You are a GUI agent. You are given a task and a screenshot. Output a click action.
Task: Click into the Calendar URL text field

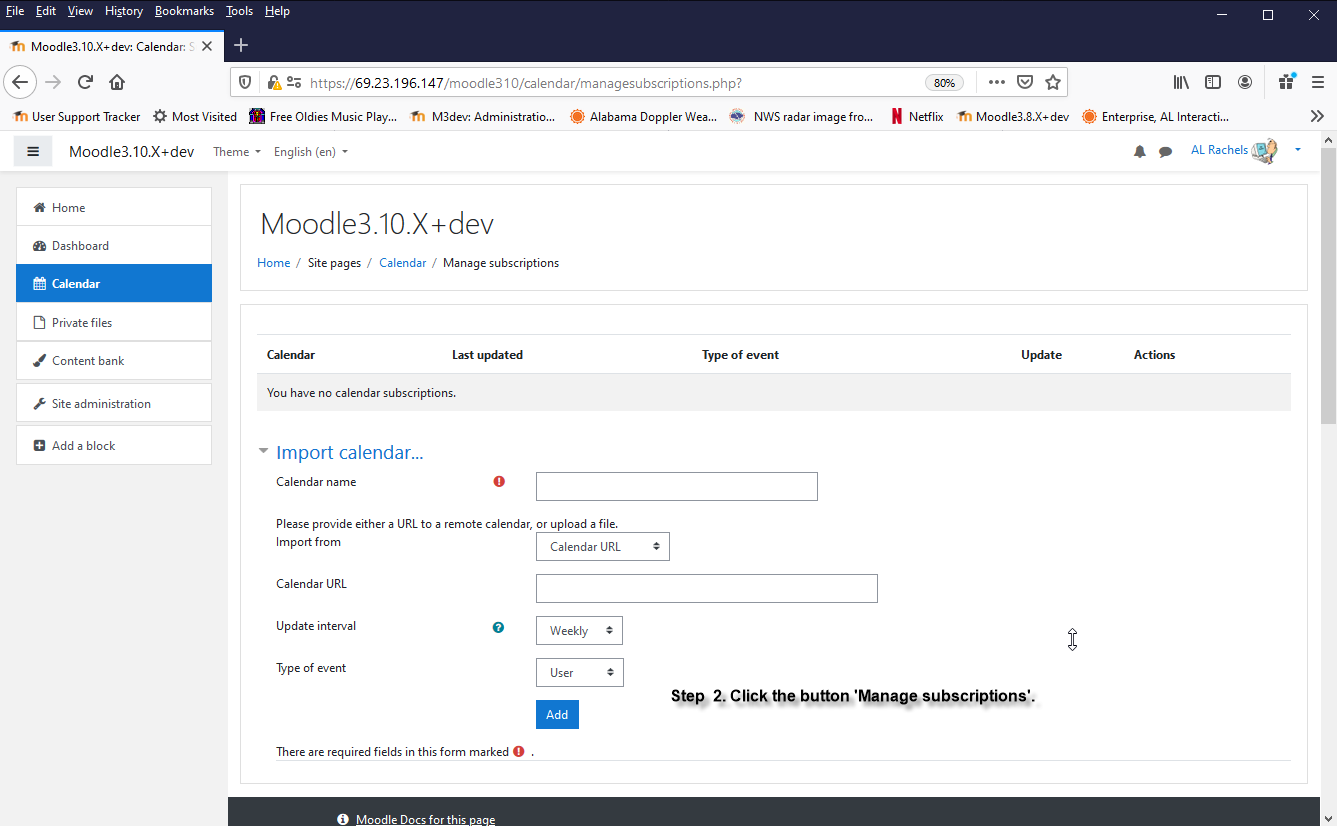click(x=707, y=588)
